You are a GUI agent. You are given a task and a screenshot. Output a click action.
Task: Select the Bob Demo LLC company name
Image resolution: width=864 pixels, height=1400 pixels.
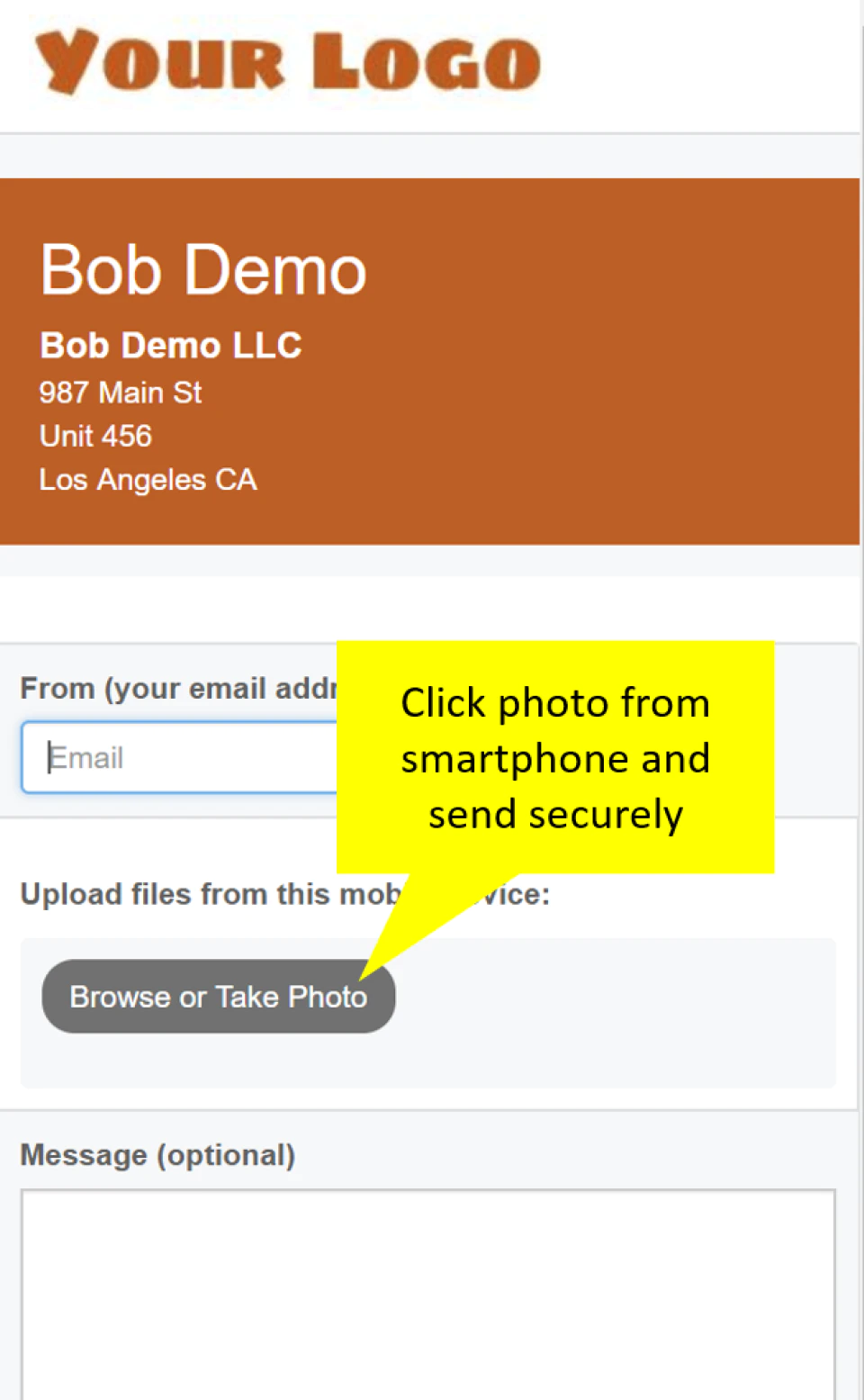[x=171, y=346]
